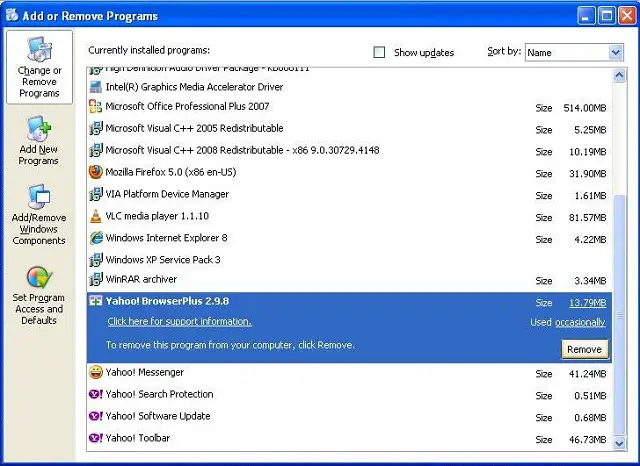Viewport: 640px width, 466px height.
Task: Select Intel(R) Graphics Media Accelerator Driver entry
Action: (349, 87)
